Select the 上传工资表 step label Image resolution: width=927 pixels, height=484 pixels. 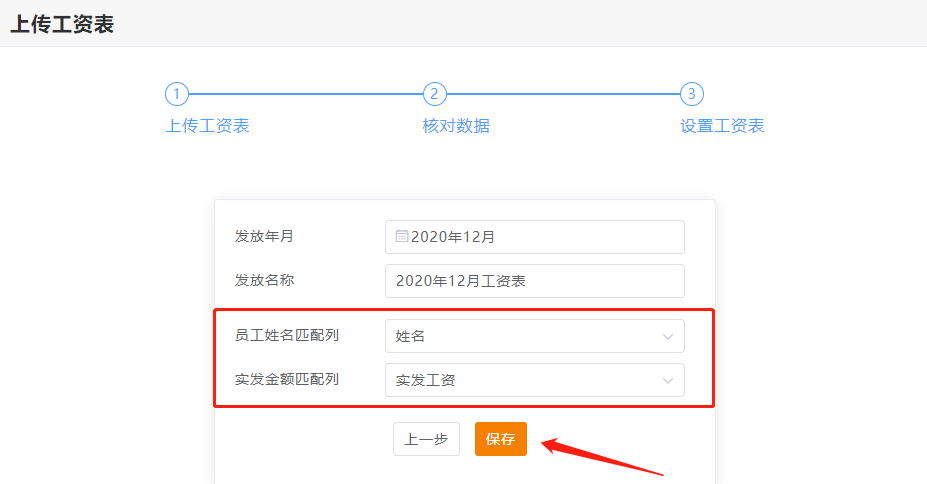[207, 126]
